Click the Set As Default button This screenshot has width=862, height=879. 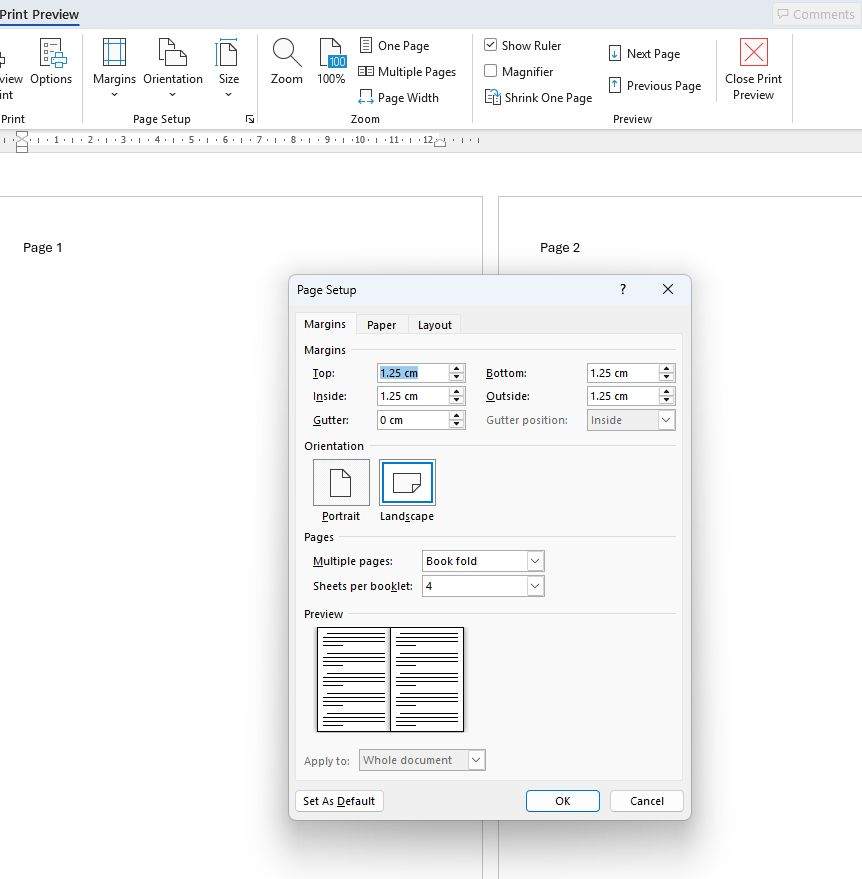pos(339,801)
